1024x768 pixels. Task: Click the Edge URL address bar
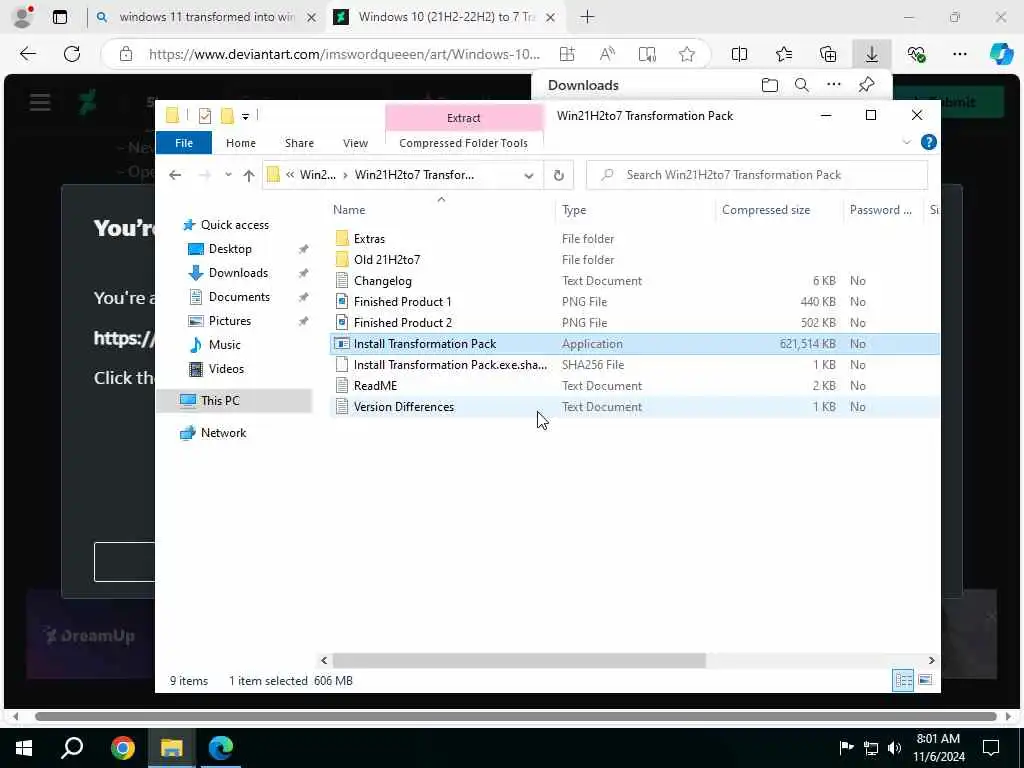click(x=344, y=54)
